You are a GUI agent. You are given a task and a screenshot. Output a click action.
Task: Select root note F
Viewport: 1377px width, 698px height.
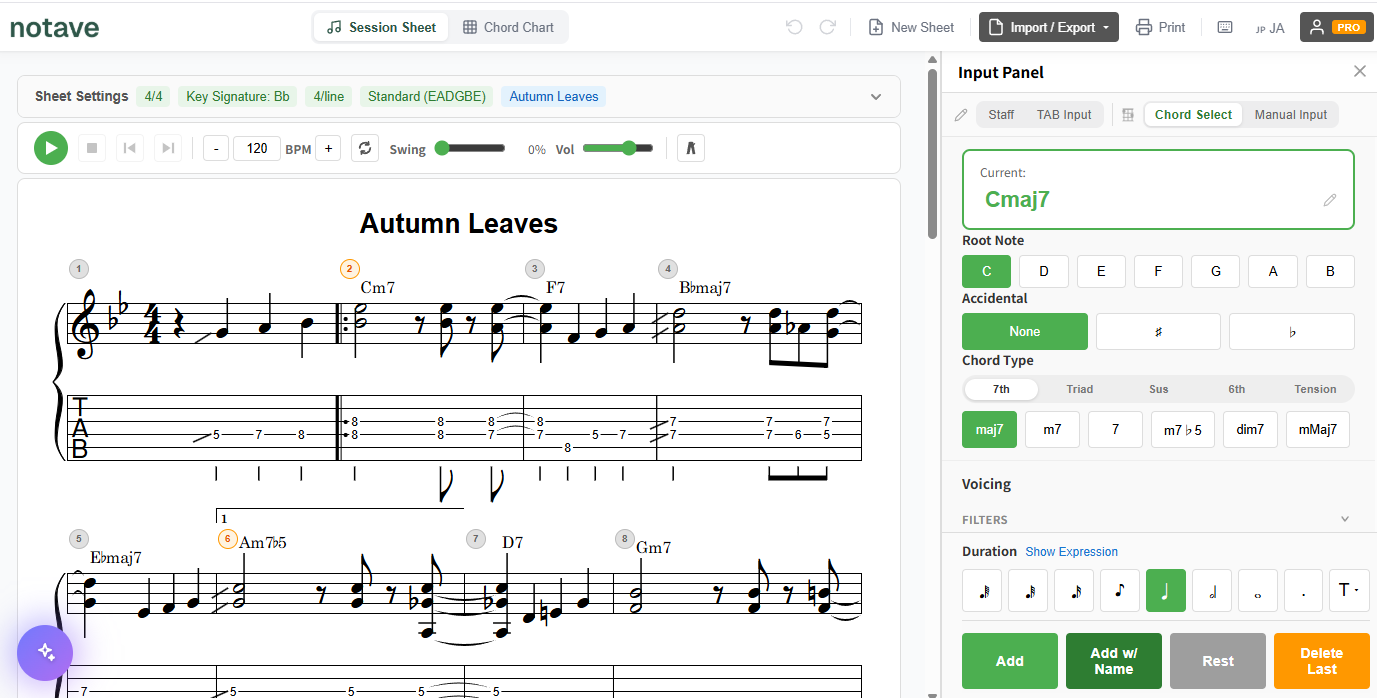coord(1158,271)
